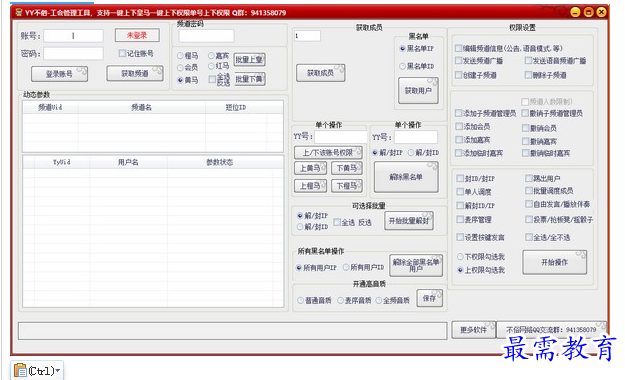Click the 获取用户 blacklist button

[418, 91]
